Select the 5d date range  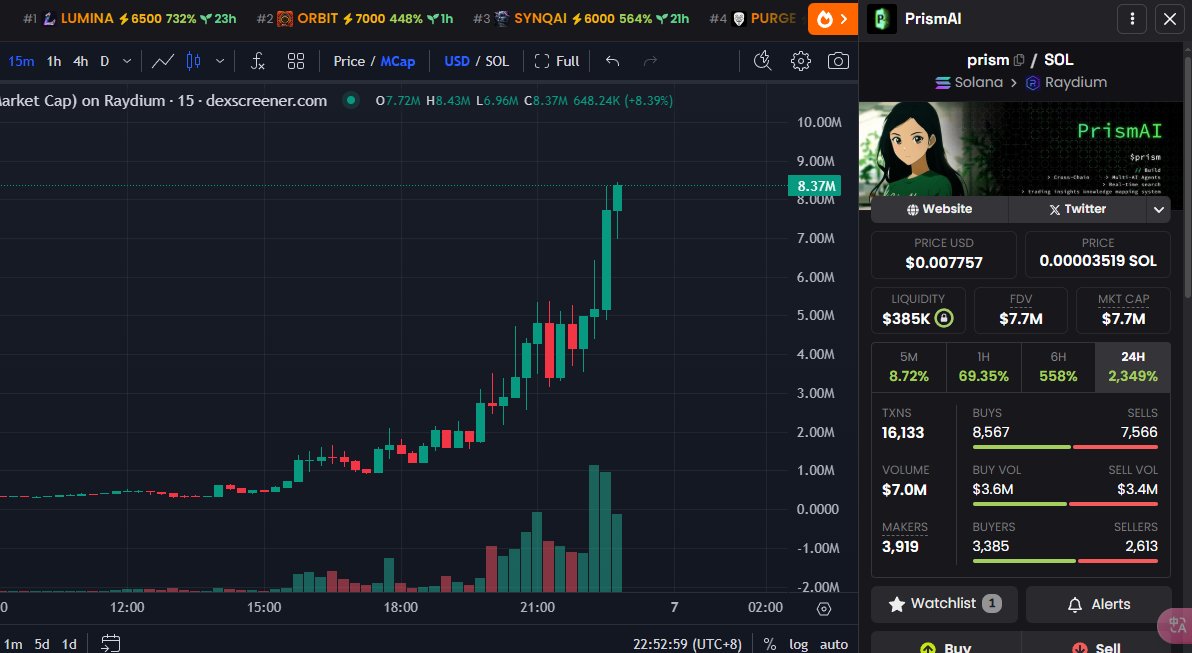point(42,644)
